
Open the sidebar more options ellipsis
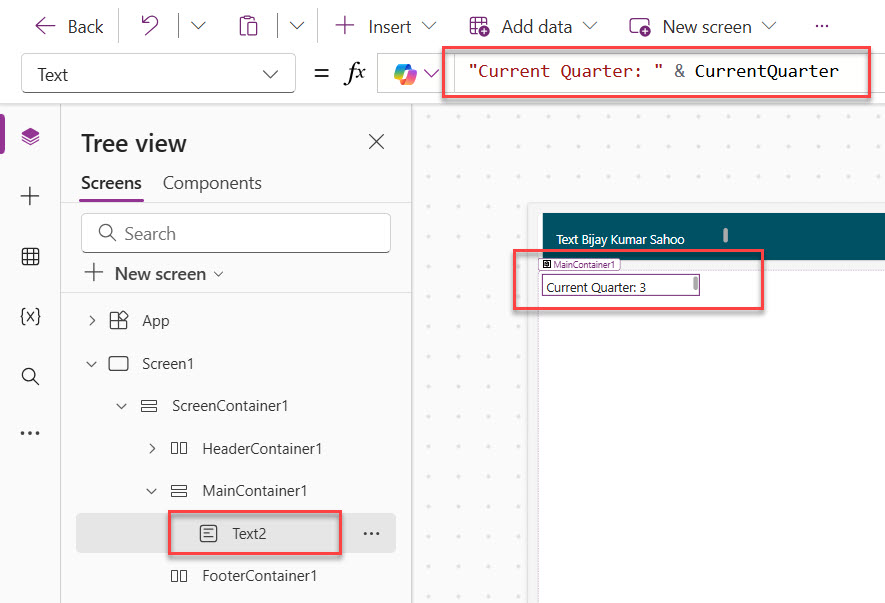(30, 433)
